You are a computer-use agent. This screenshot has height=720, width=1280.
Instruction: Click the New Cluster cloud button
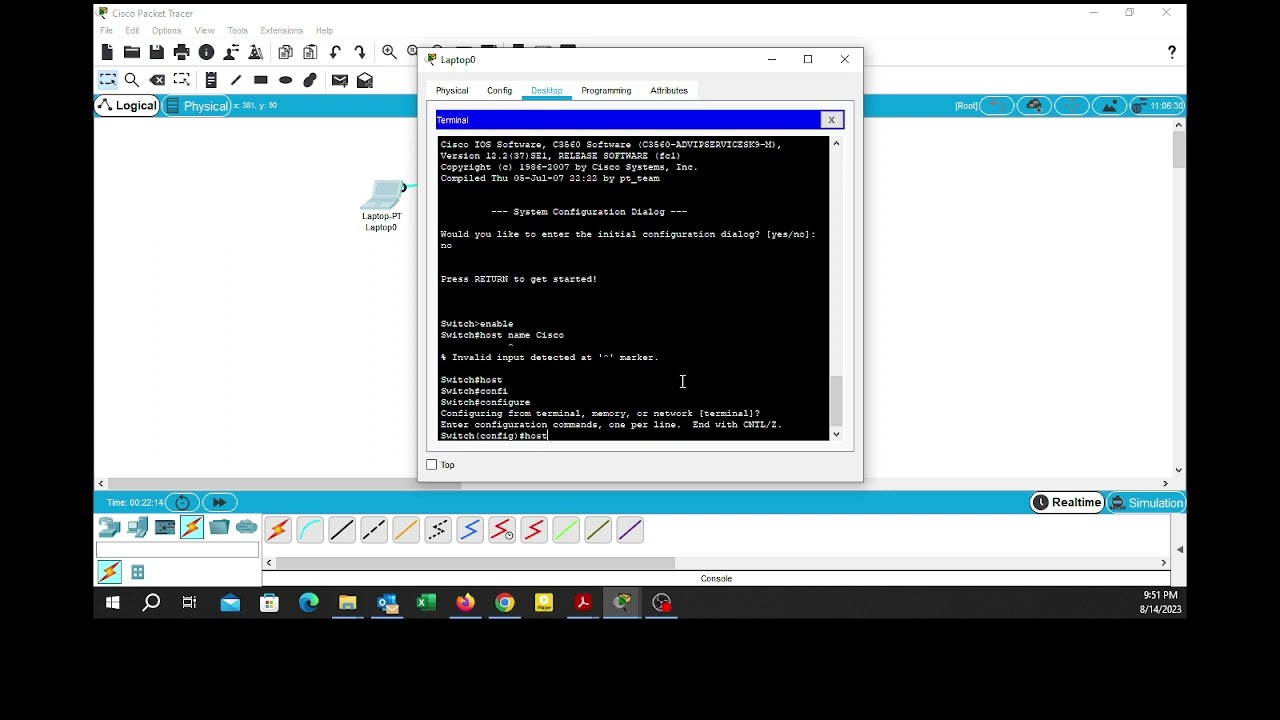(x=1035, y=106)
